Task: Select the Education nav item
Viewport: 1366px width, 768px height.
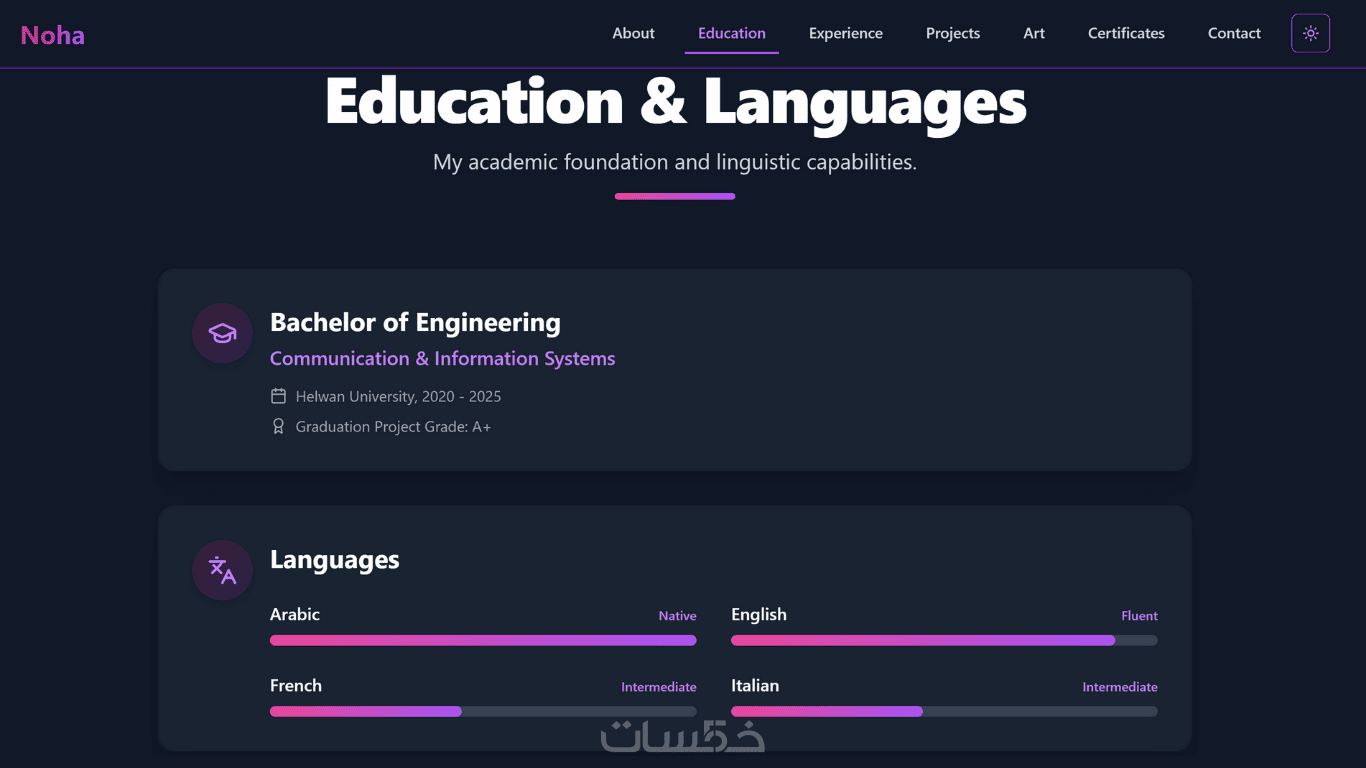Action: pyautogui.click(x=731, y=33)
